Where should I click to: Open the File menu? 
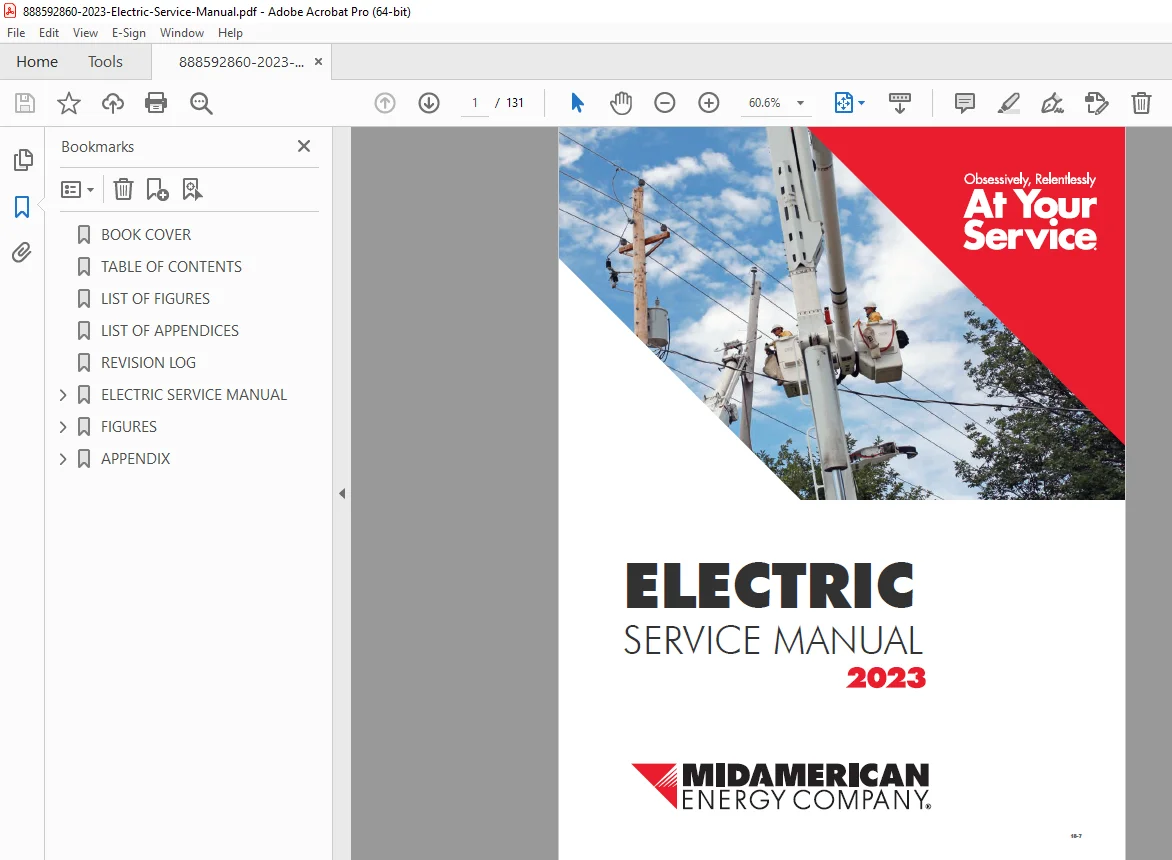pyautogui.click(x=16, y=33)
